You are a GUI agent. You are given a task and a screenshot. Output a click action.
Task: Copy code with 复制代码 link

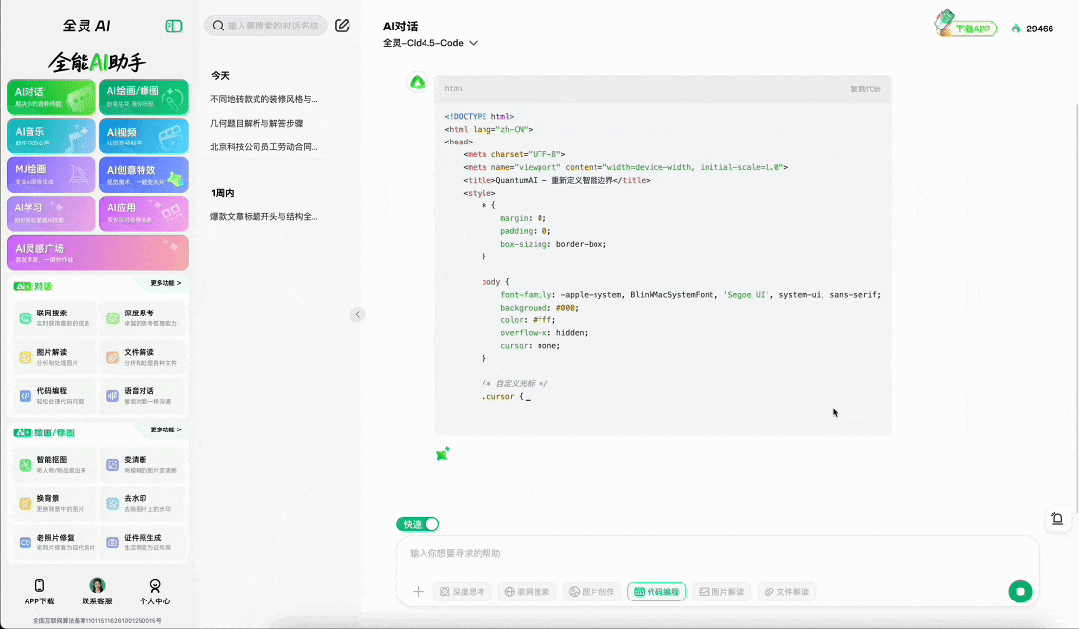(x=865, y=89)
